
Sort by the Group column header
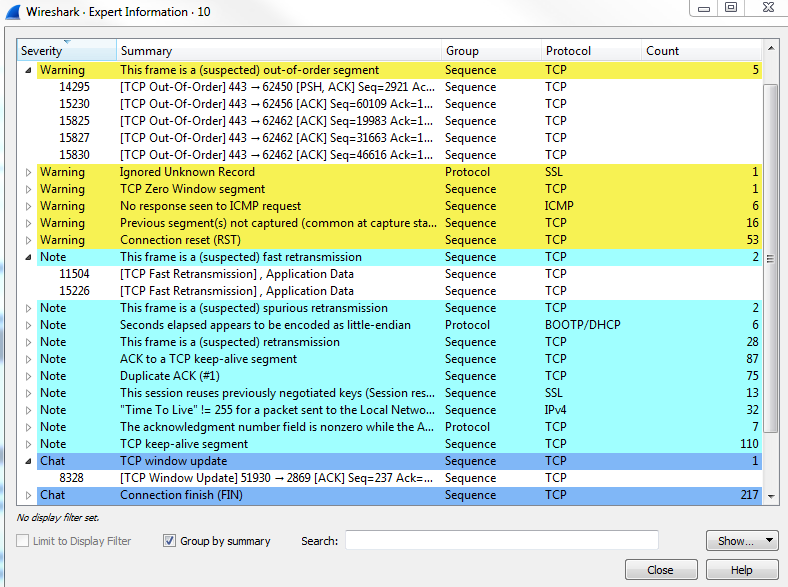pos(491,51)
